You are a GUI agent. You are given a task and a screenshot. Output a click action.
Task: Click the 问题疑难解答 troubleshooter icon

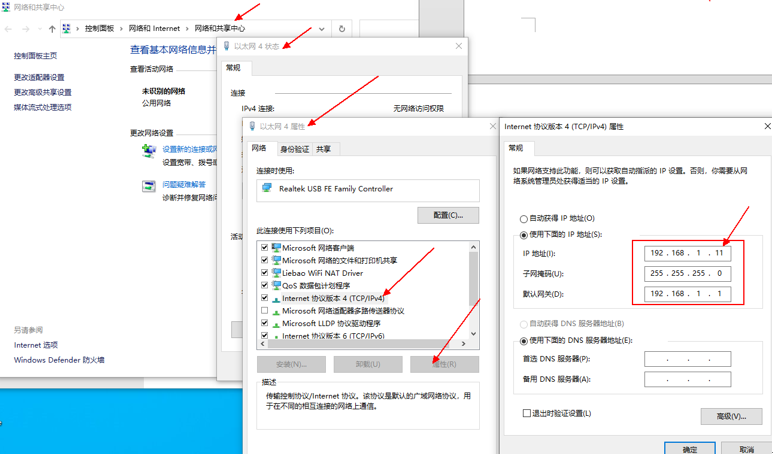click(149, 185)
